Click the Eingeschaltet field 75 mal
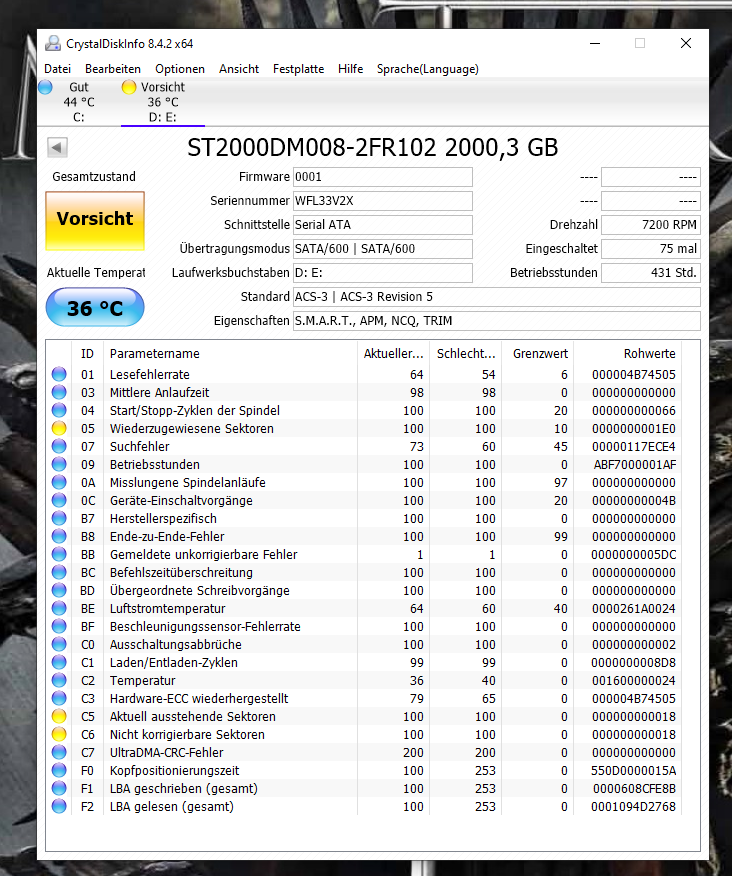732x876 pixels. click(651, 249)
